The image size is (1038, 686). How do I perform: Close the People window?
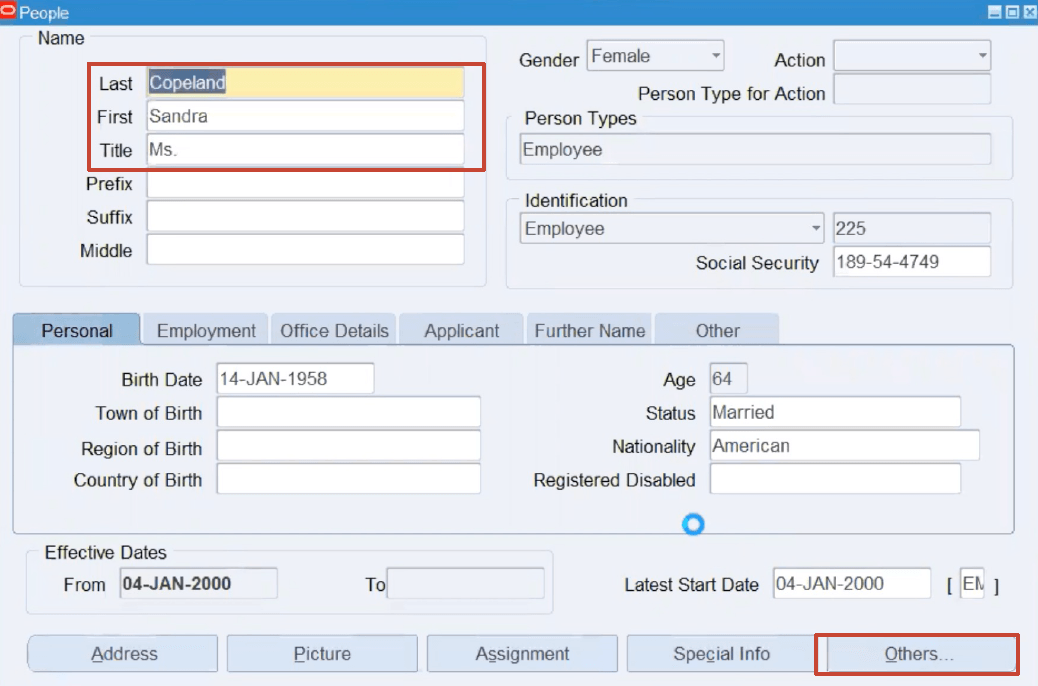1029,12
